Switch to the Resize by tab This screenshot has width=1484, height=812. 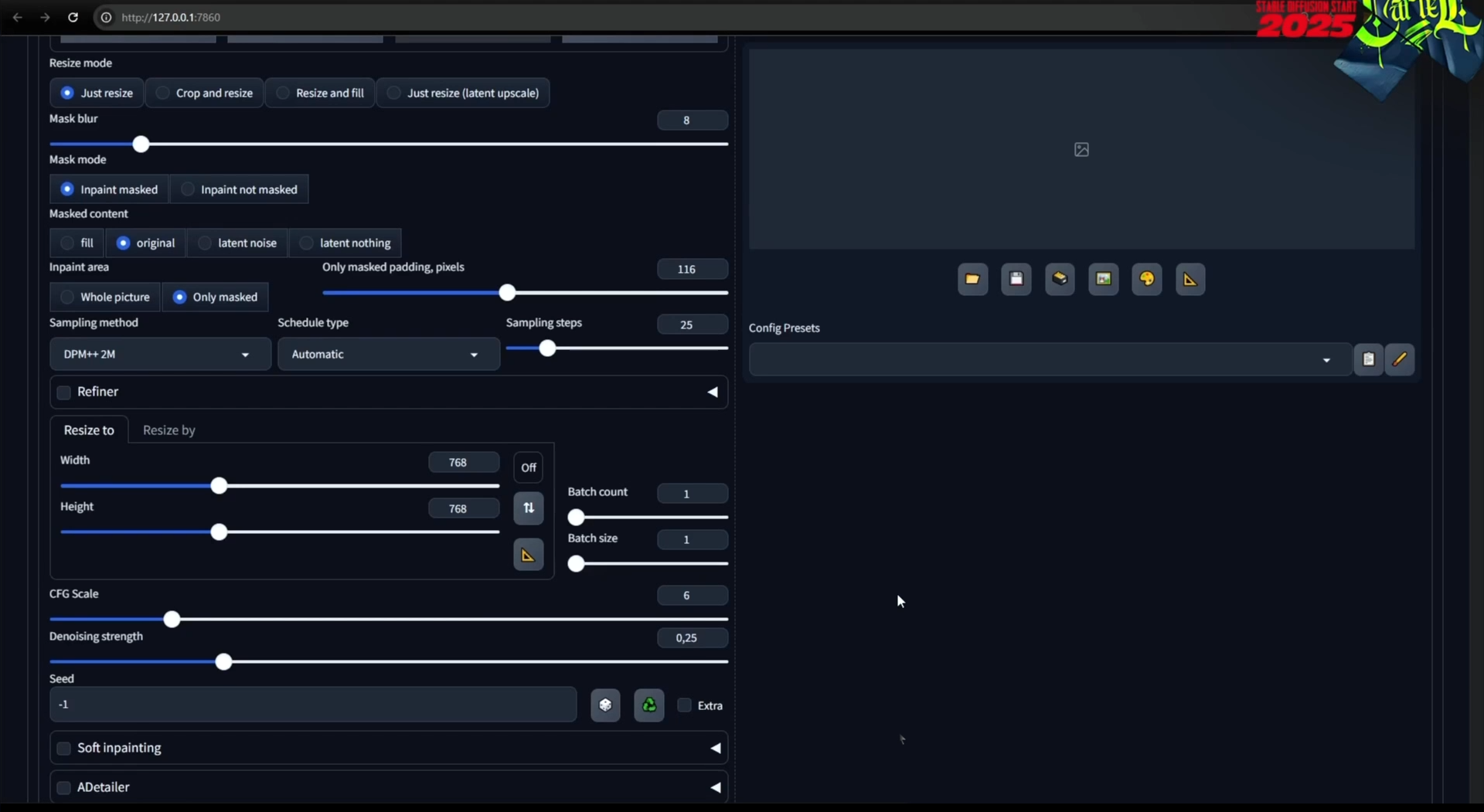pyautogui.click(x=168, y=430)
